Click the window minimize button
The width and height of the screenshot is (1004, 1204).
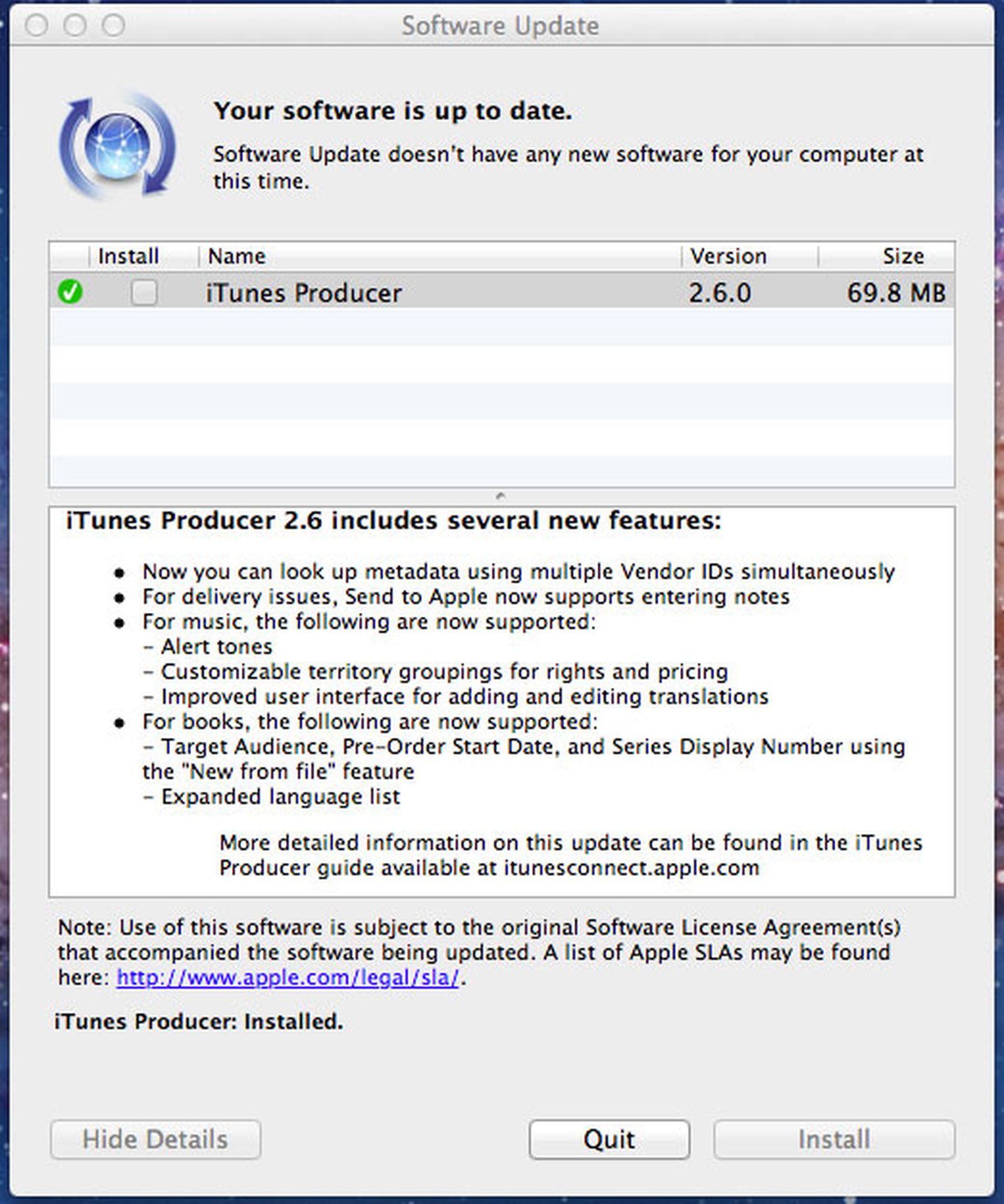click(75, 26)
